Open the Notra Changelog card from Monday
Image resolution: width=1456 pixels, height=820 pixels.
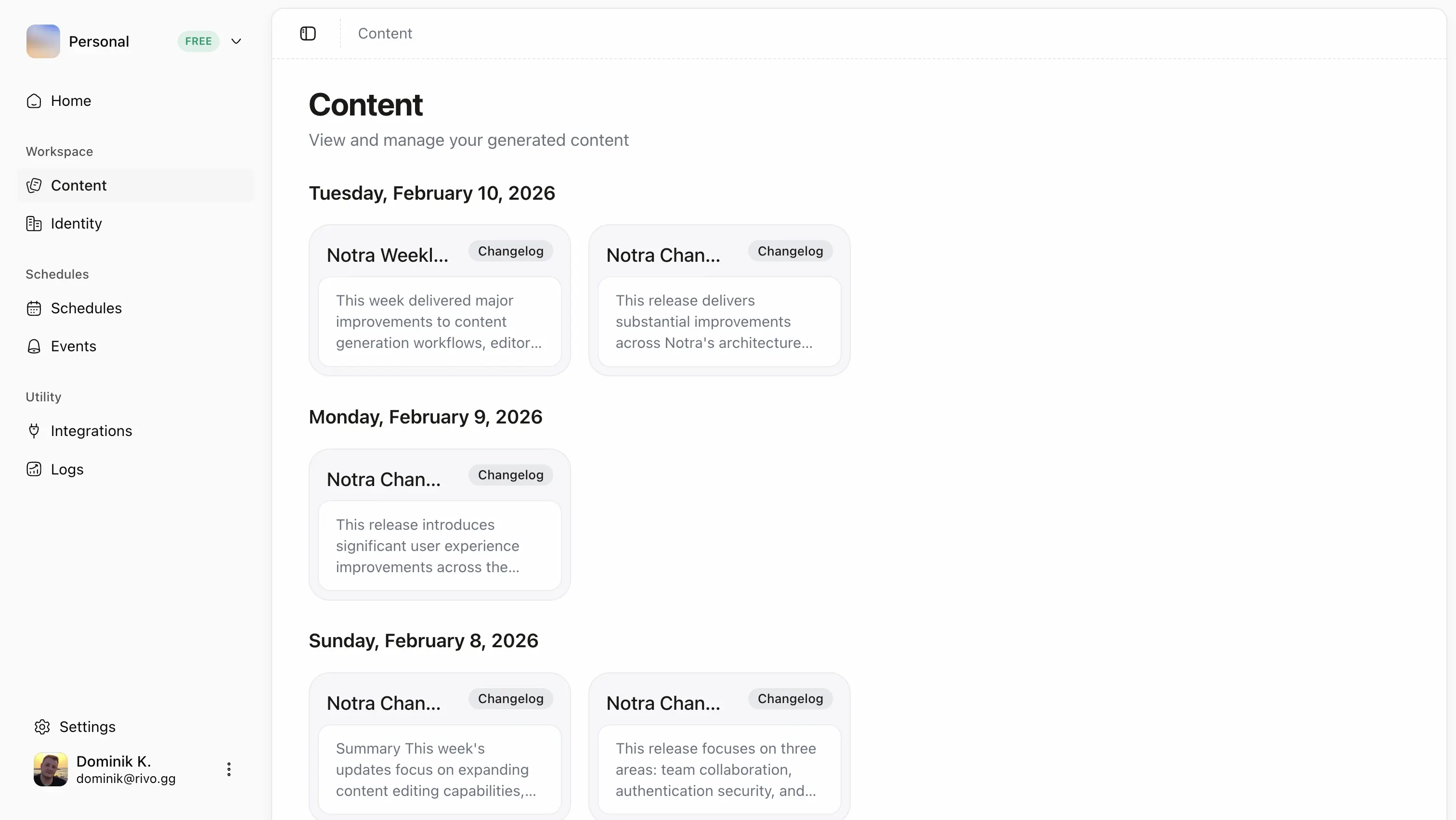pyautogui.click(x=439, y=523)
